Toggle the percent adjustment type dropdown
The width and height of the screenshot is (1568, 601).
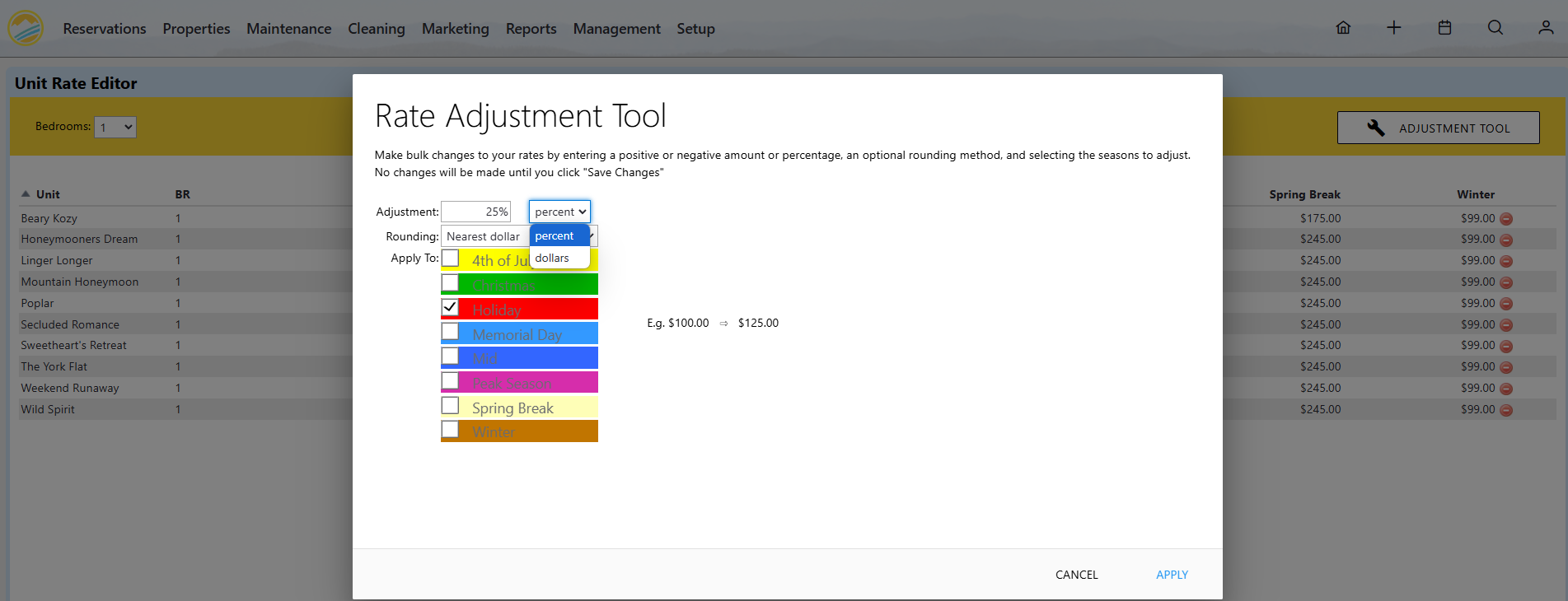coord(559,212)
